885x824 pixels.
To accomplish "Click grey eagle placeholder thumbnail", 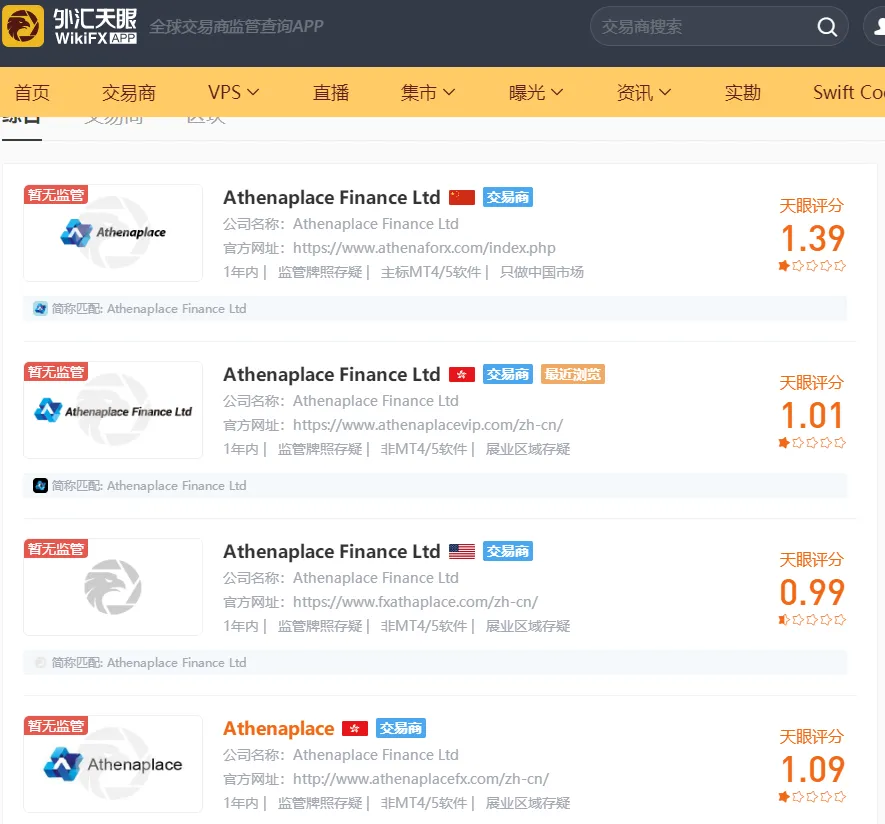I will tap(113, 587).
